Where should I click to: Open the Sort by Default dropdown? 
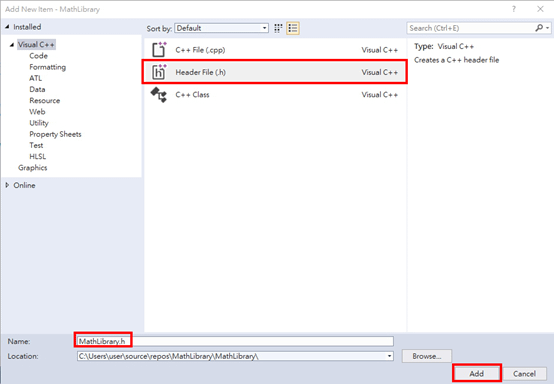(222, 28)
